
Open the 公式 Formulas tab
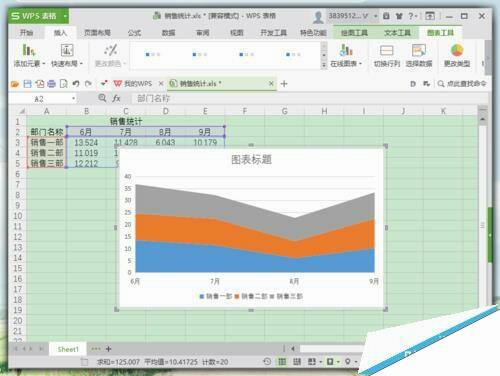point(134,33)
